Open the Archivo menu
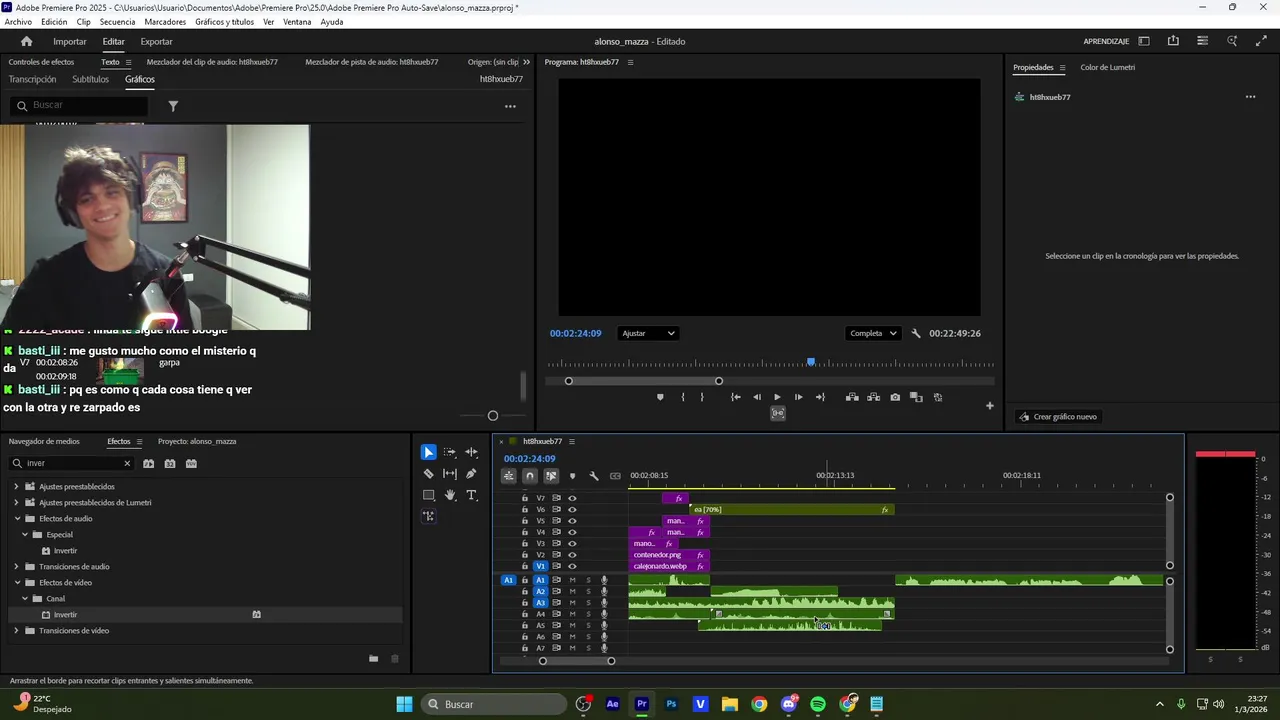1280x720 pixels. pos(18,22)
